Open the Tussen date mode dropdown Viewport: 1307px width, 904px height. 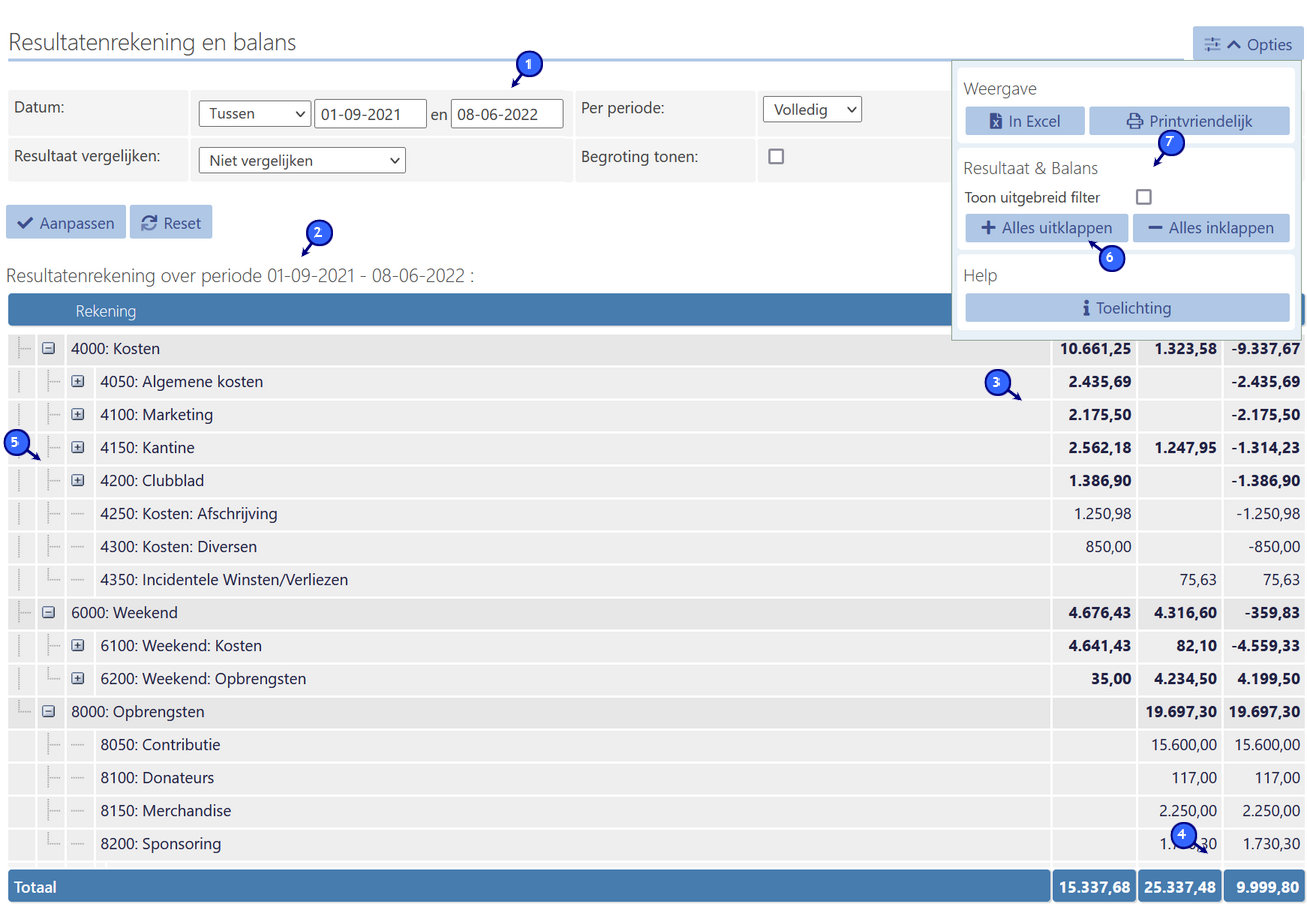click(254, 114)
